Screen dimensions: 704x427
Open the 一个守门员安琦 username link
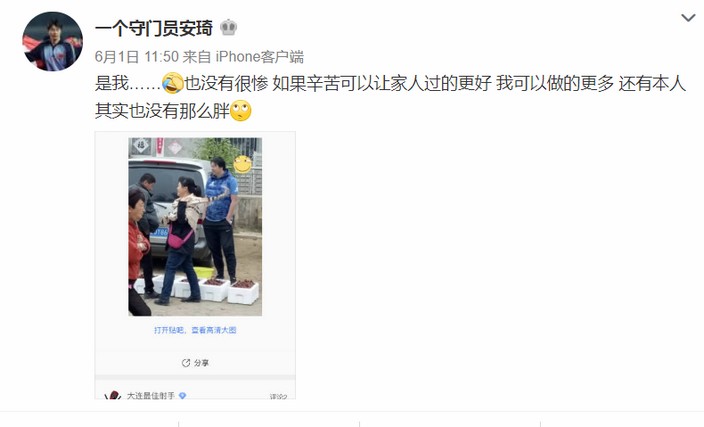(154, 28)
